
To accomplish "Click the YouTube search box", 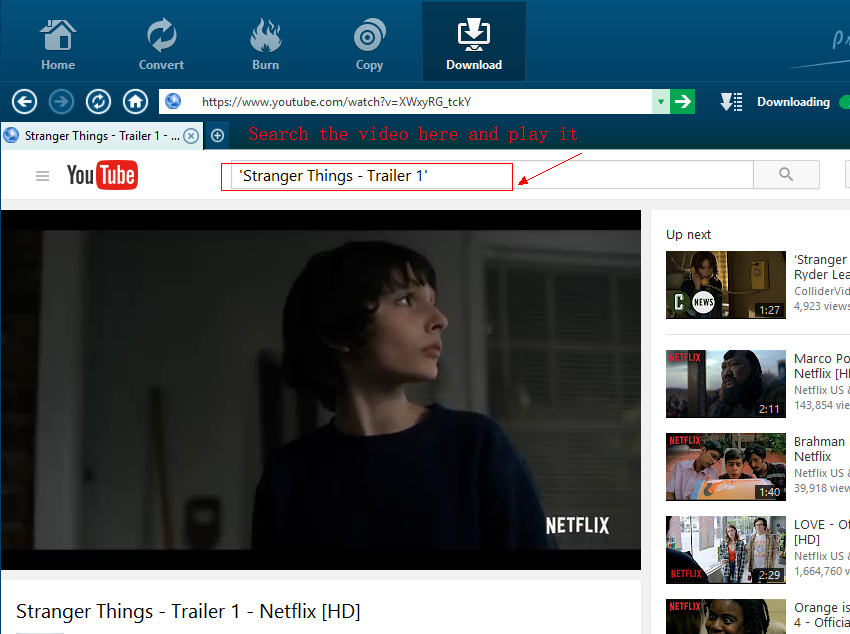I will 492,174.
